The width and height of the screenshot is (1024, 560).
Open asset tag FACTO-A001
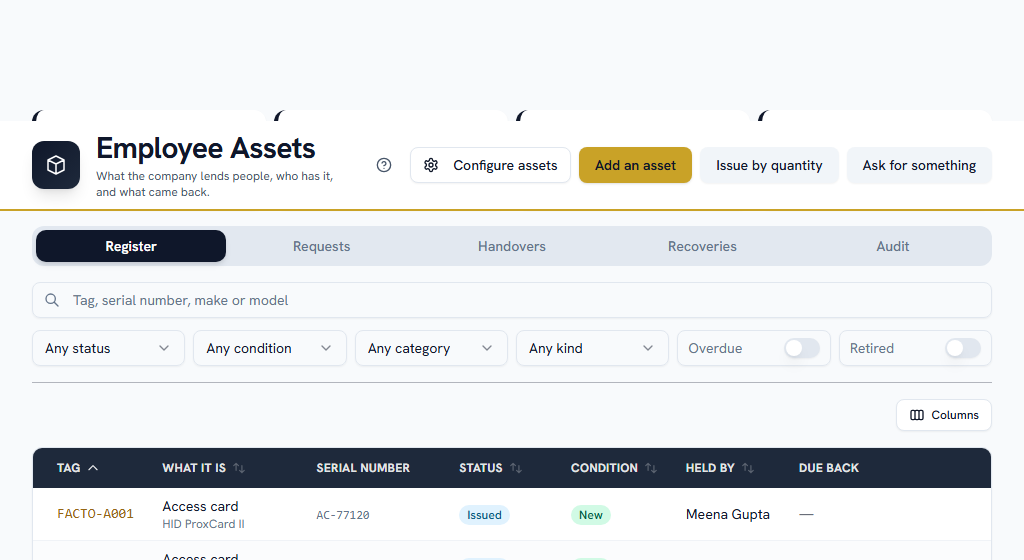pos(95,514)
